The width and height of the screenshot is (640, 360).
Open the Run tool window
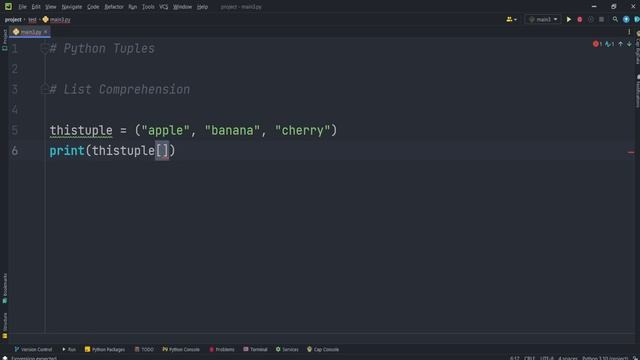pyautogui.click(x=69, y=349)
